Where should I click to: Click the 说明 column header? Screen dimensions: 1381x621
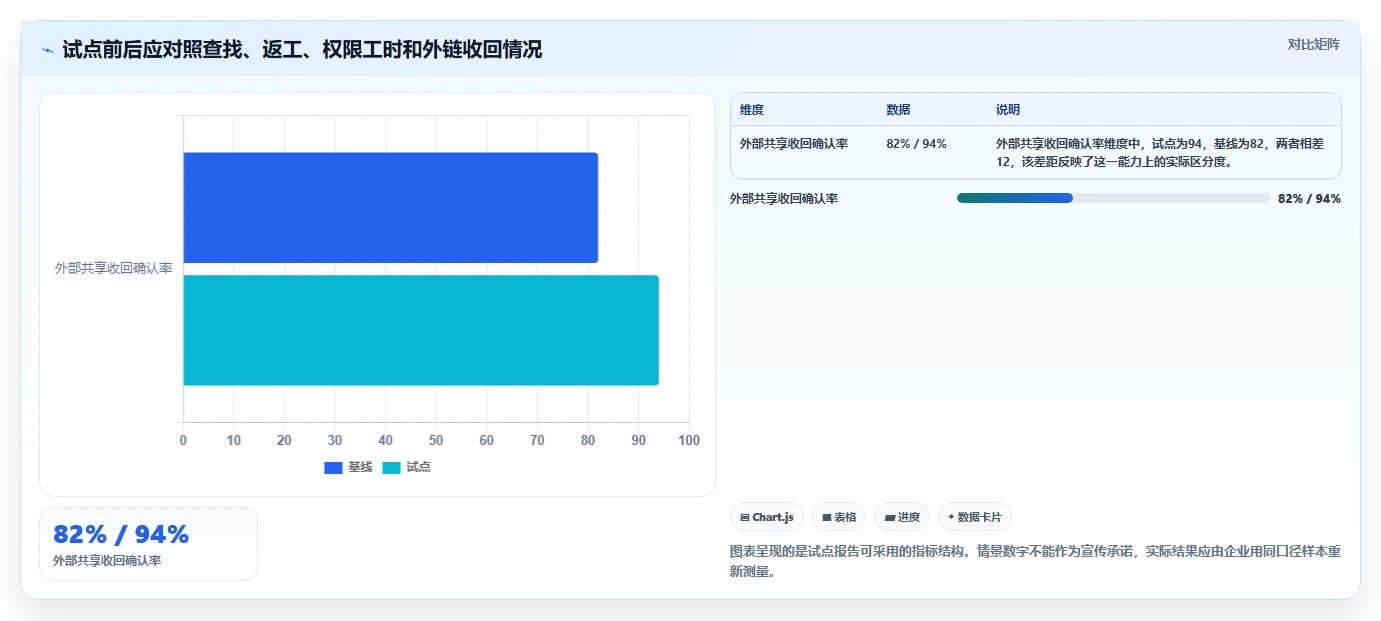tap(1008, 110)
